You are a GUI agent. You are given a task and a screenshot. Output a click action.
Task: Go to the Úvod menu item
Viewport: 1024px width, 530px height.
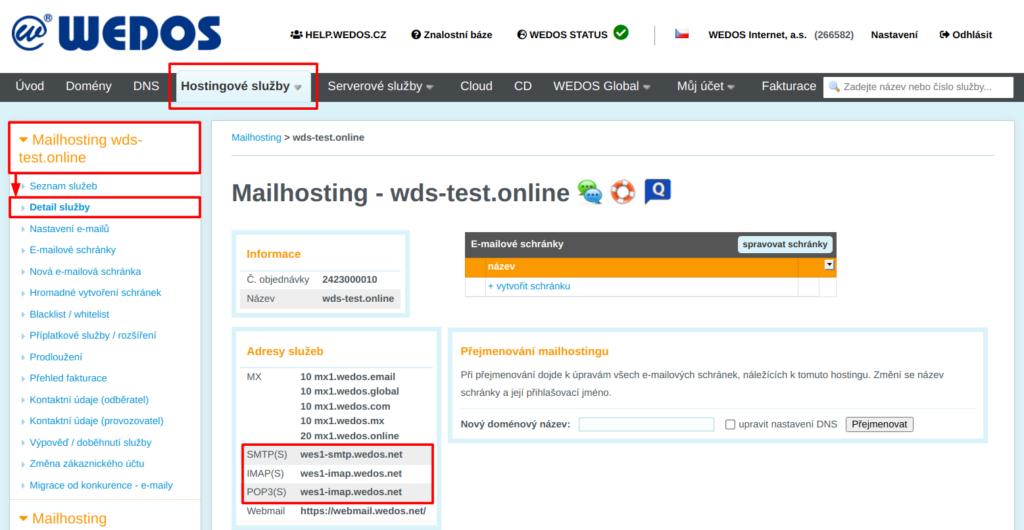[30, 86]
